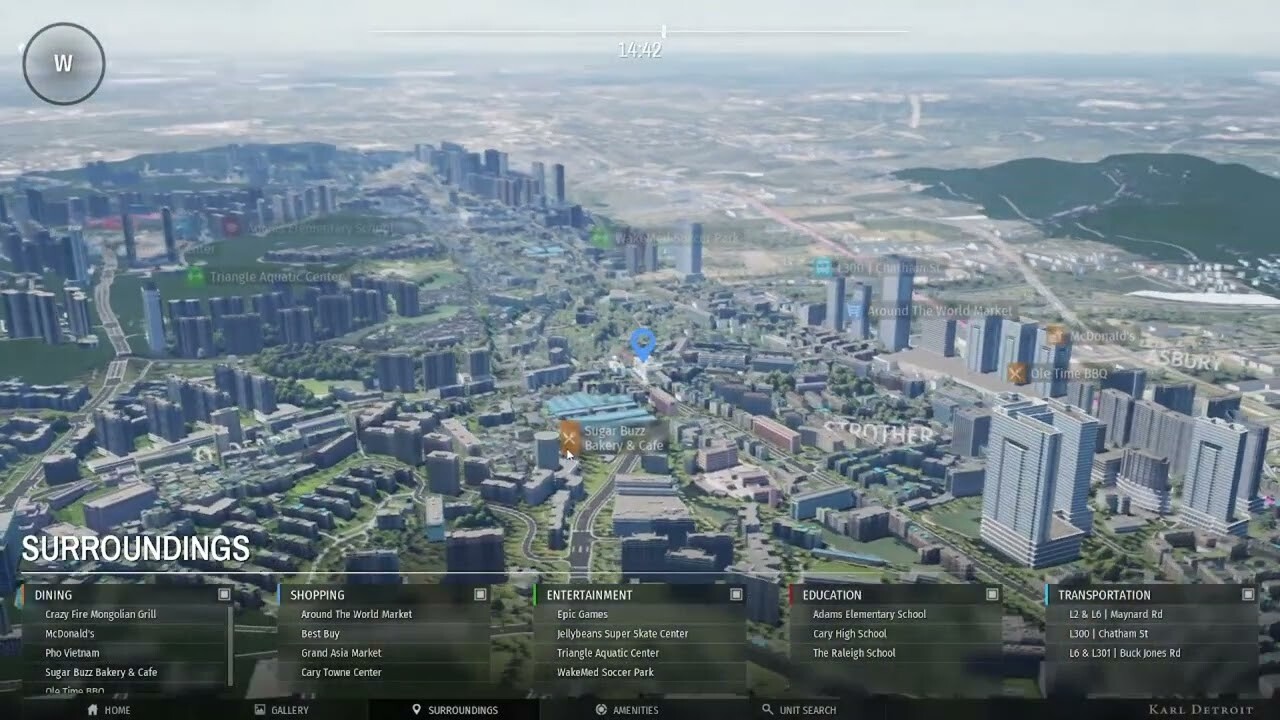The width and height of the screenshot is (1280, 720).
Task: Disable the Transportation category checkbox
Action: point(1248,594)
